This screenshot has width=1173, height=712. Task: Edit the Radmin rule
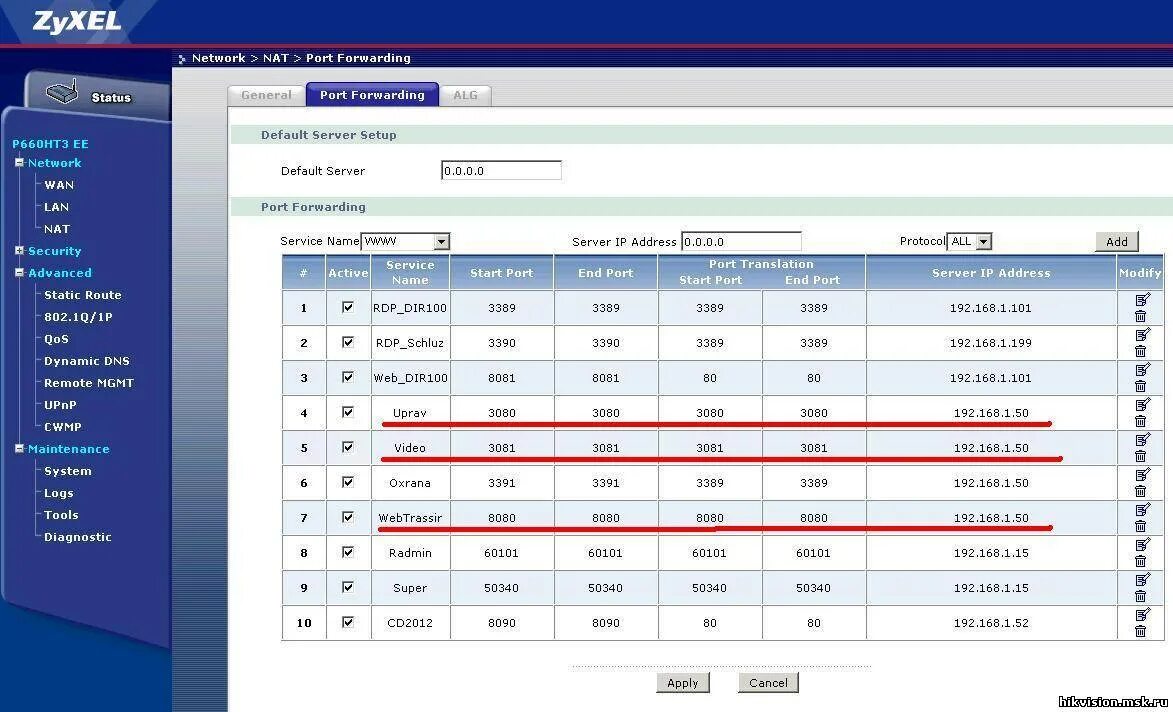1142,545
